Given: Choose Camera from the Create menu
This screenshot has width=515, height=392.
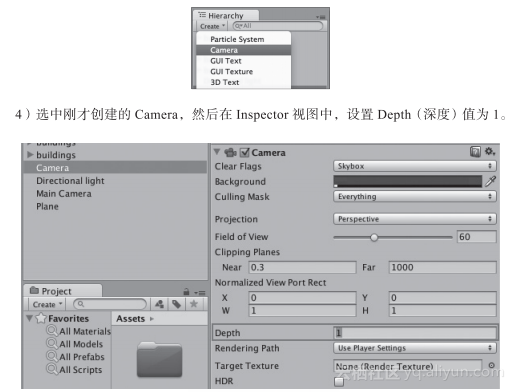Looking at the screenshot, I should pyautogui.click(x=244, y=50).
